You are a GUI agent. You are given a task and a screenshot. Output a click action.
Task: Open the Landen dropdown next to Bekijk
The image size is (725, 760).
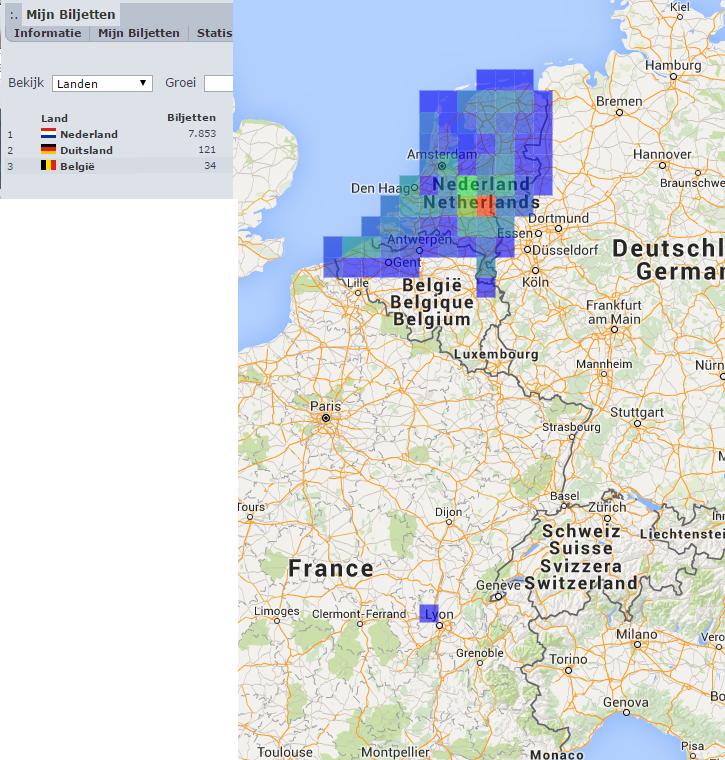pyautogui.click(x=102, y=83)
